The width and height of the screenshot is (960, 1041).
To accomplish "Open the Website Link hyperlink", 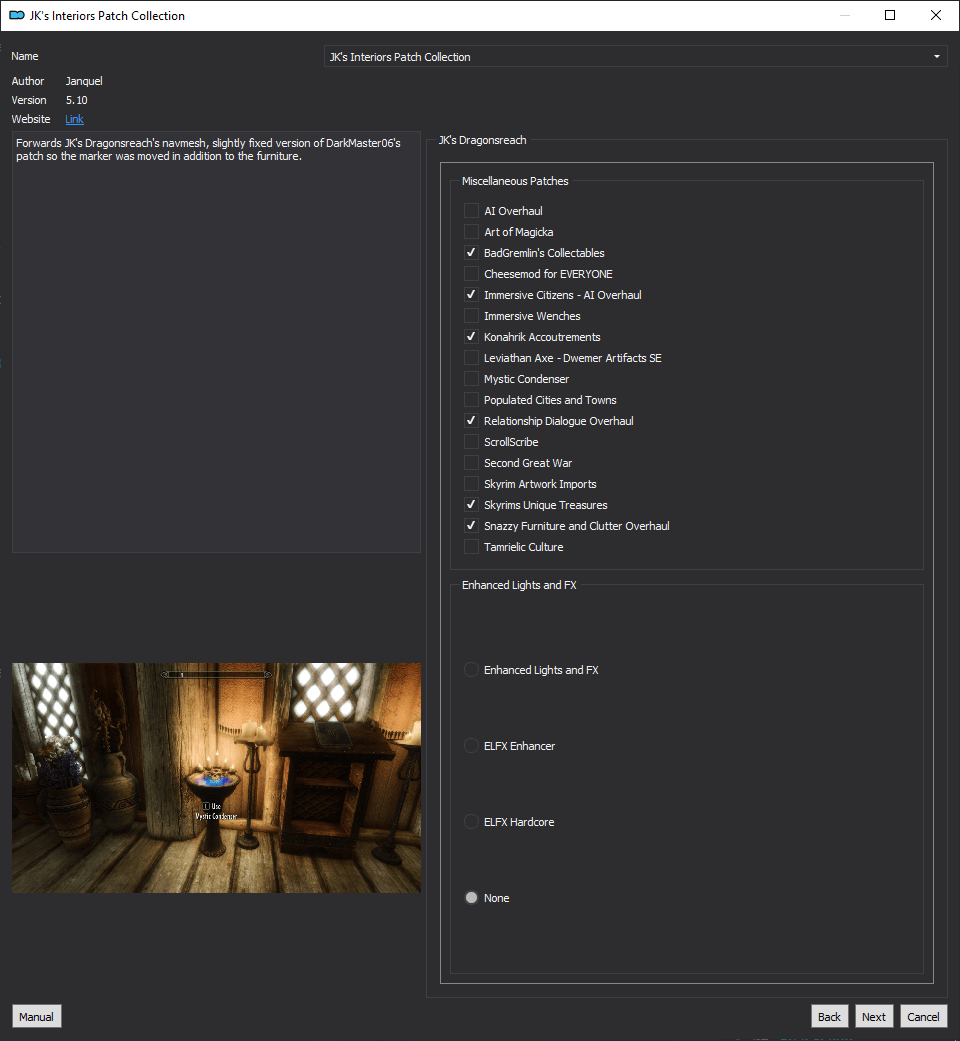I will coord(74,120).
